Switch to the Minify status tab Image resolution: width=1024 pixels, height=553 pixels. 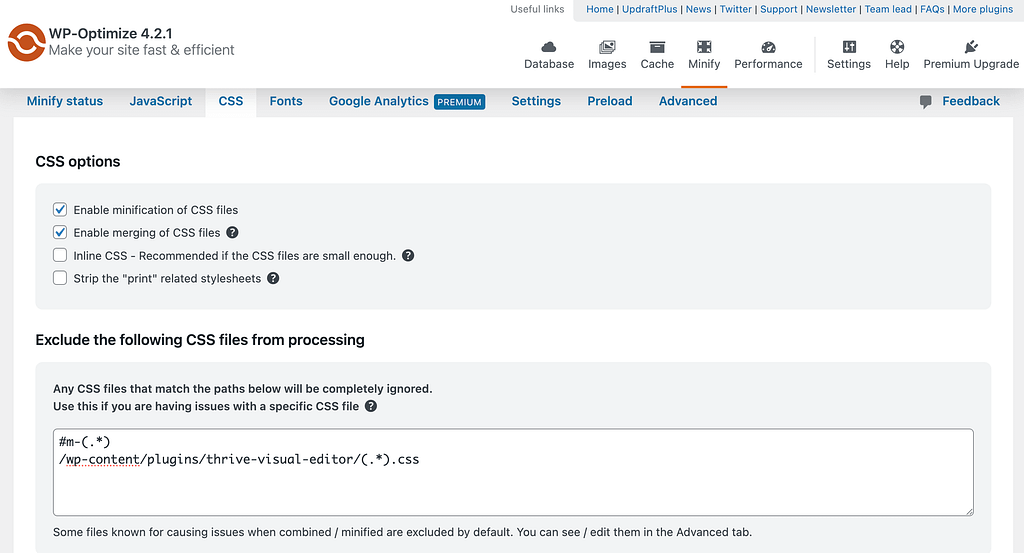click(65, 101)
